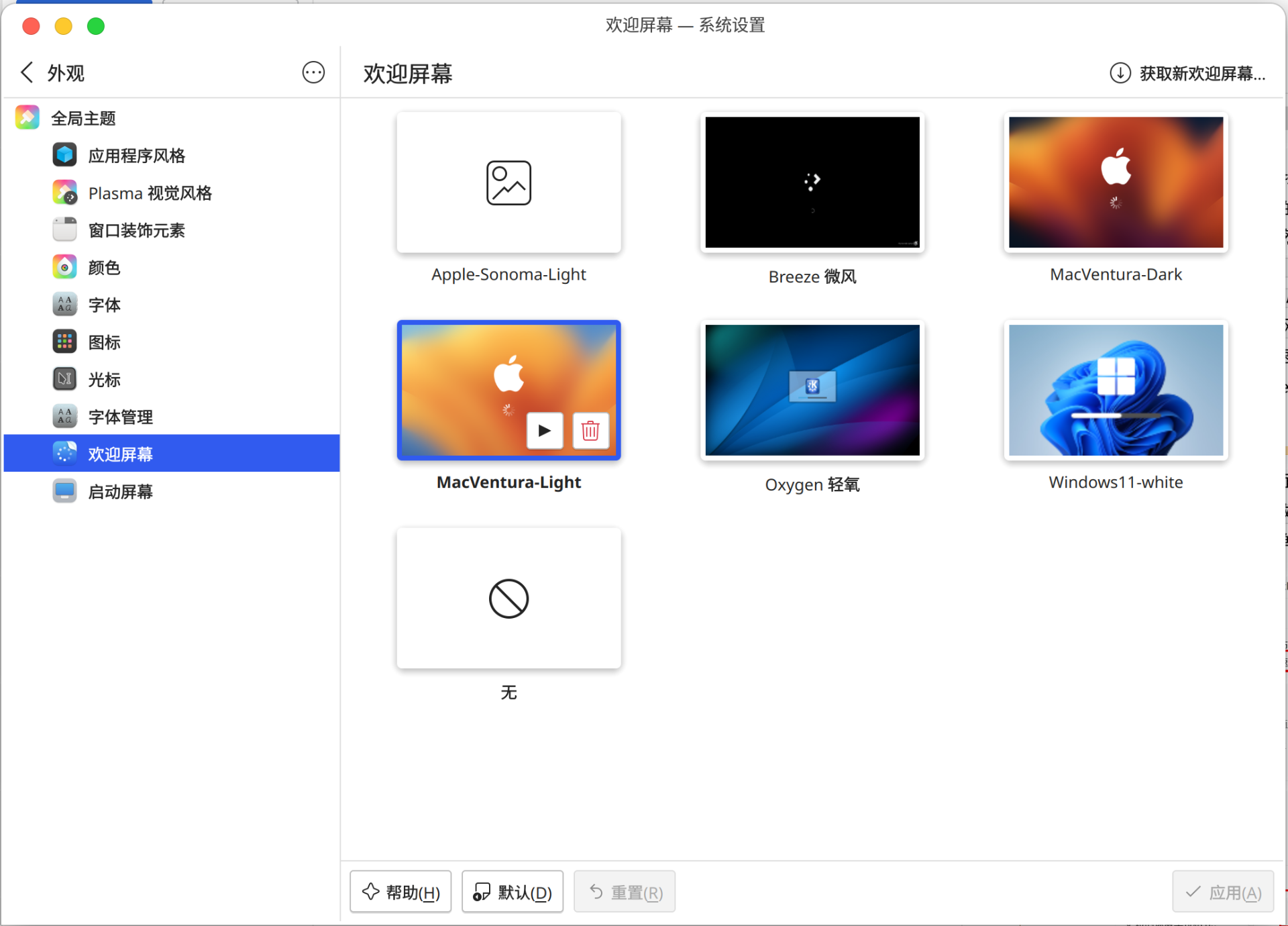Open 字体管理 in sidebar
The image size is (1288, 926).
point(121,417)
